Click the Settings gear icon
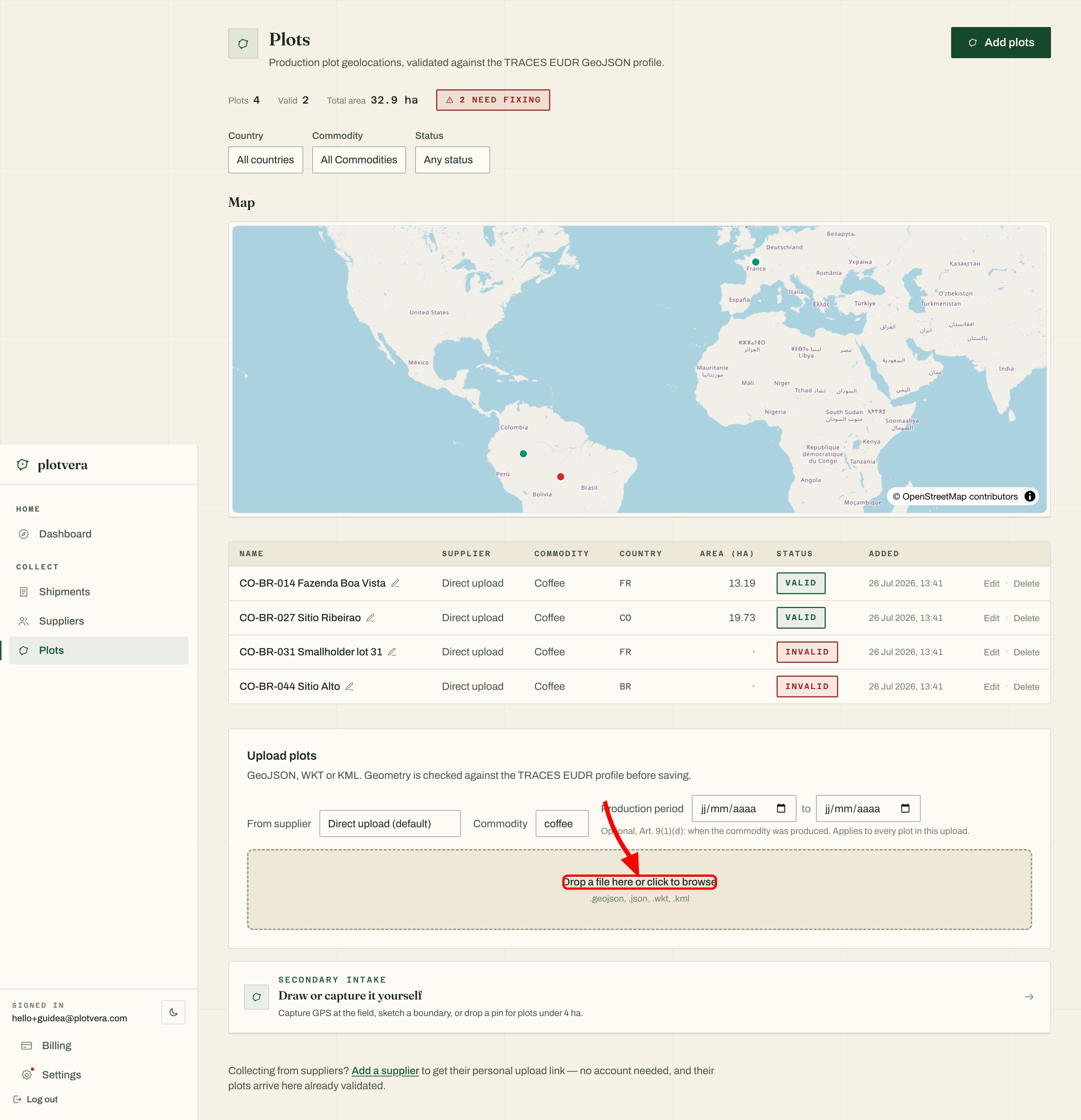The height and width of the screenshot is (1120, 1081). tap(27, 1075)
